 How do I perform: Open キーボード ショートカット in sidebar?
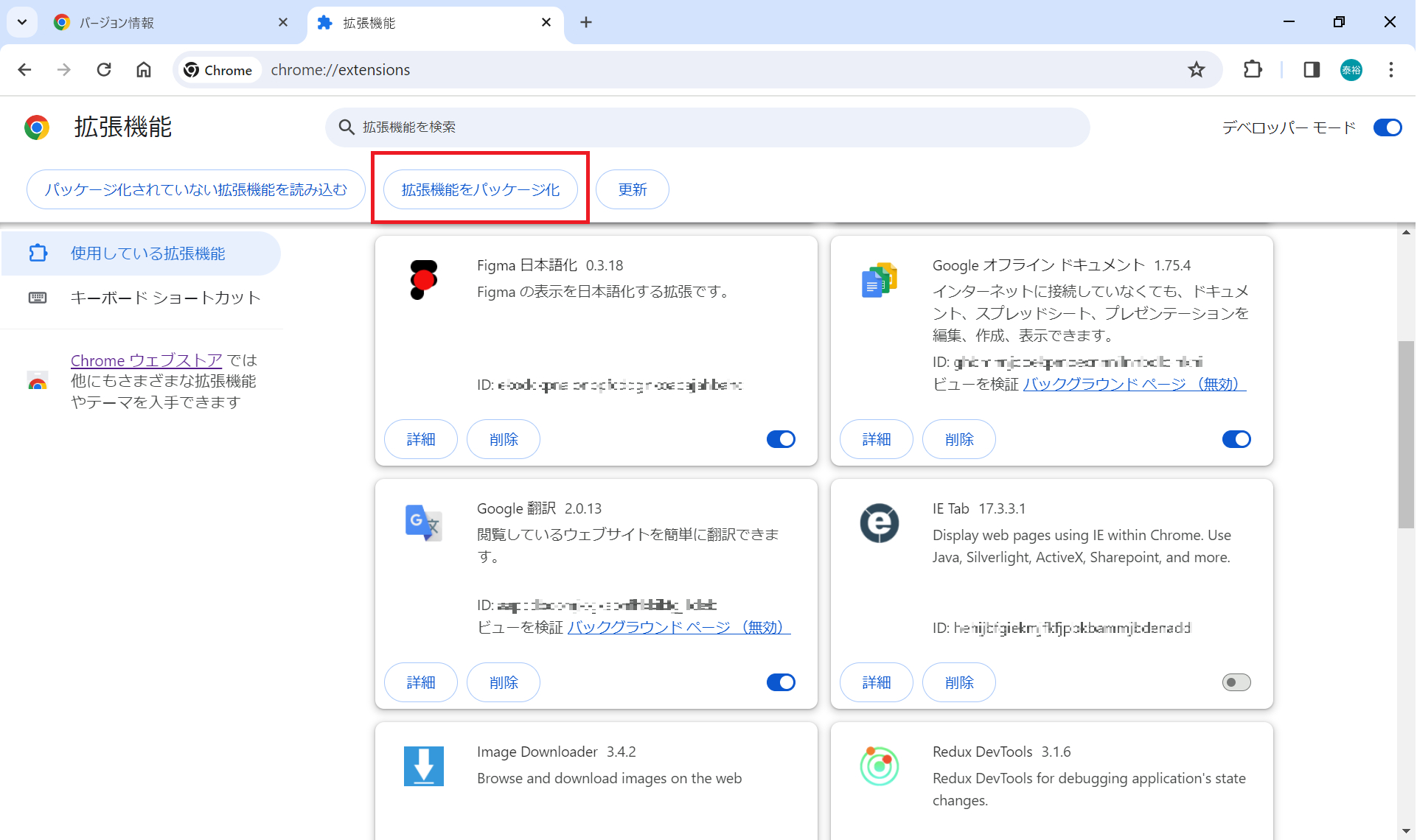(x=141, y=298)
